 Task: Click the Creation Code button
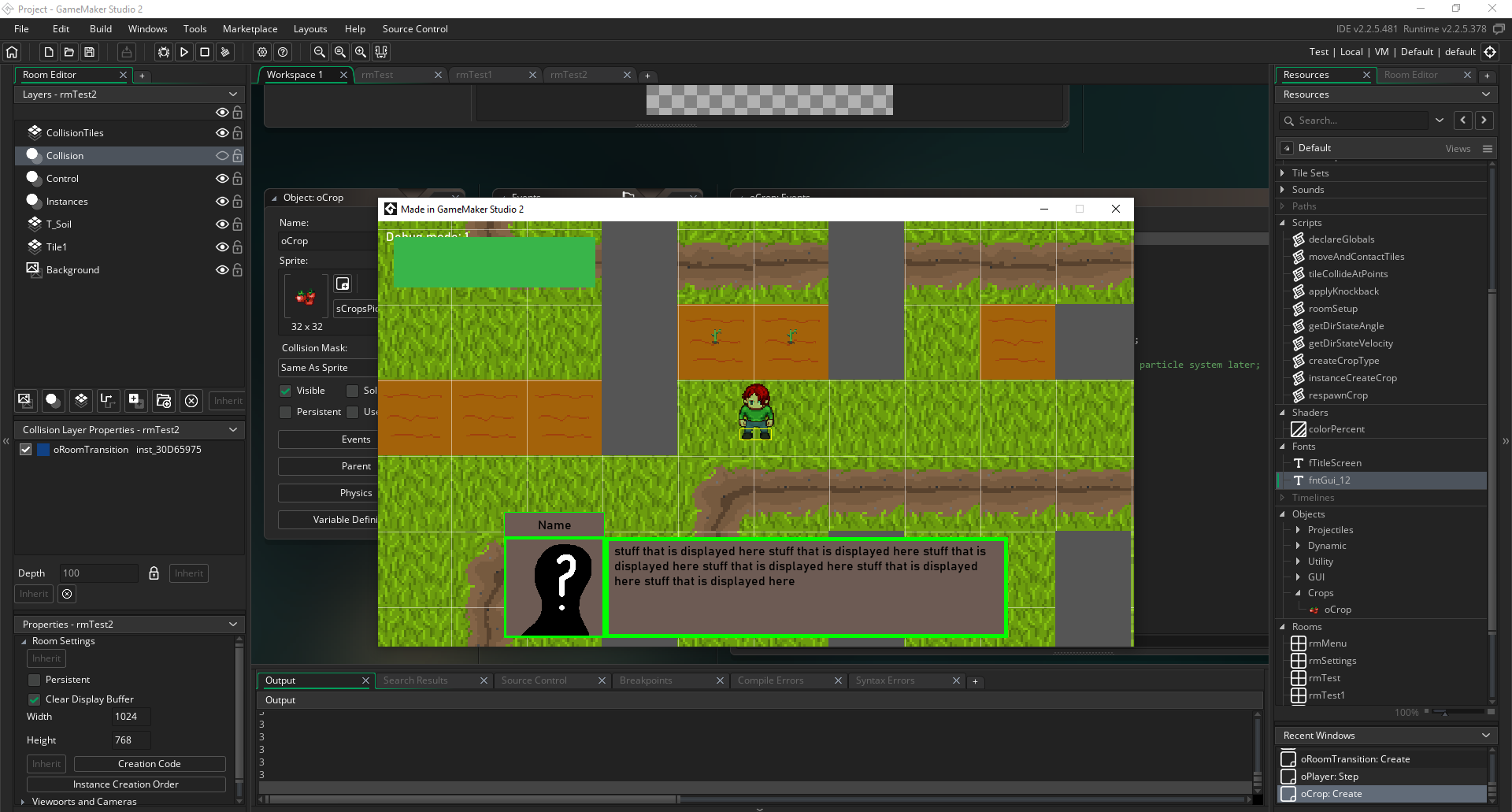click(x=150, y=764)
